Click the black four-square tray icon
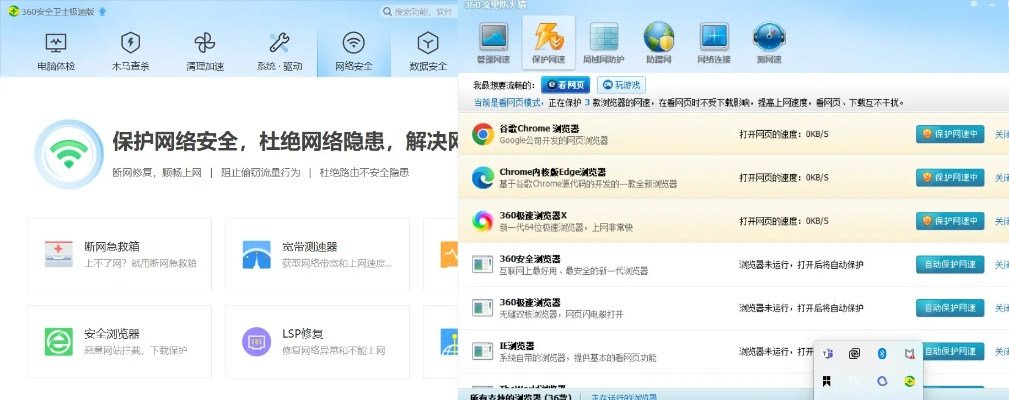 (x=827, y=381)
